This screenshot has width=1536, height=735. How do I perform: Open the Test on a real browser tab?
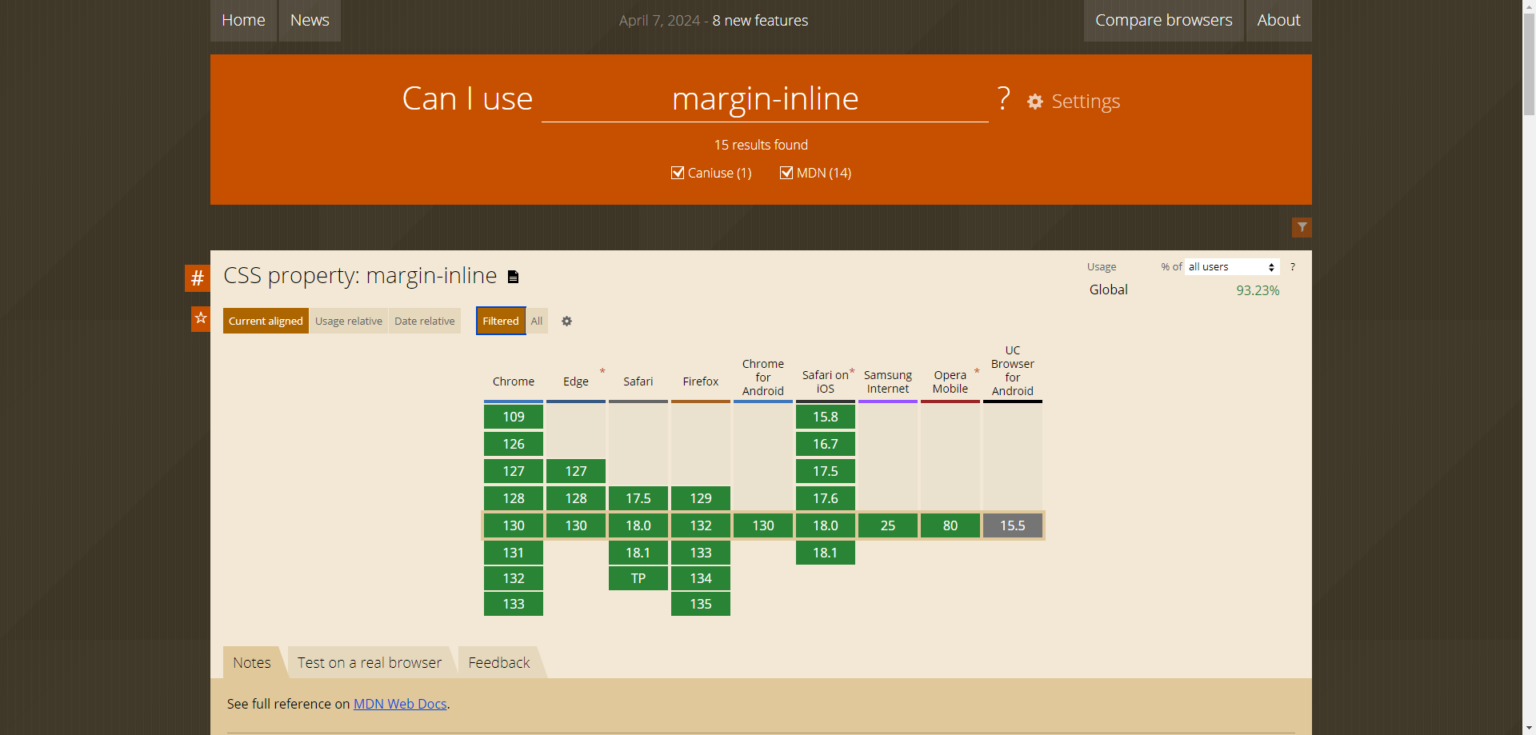[x=369, y=662]
